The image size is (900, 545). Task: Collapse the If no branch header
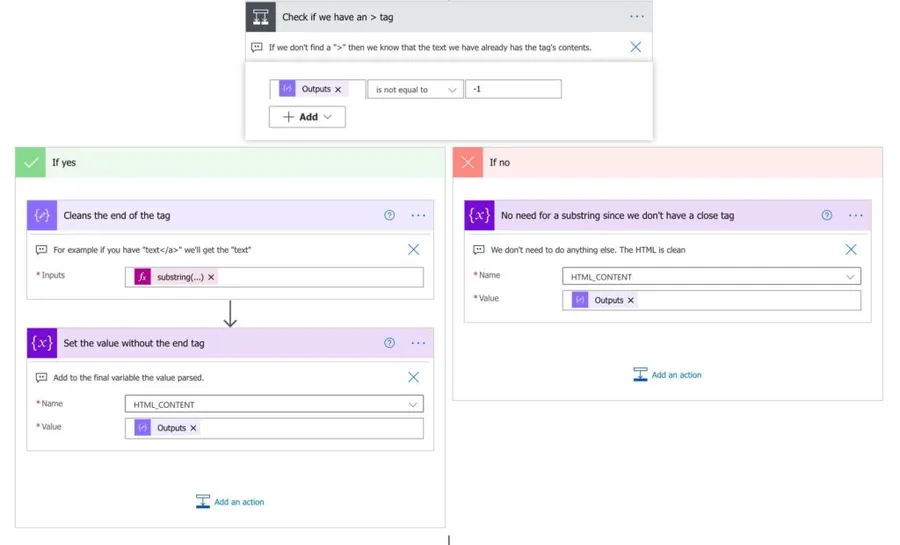click(667, 162)
